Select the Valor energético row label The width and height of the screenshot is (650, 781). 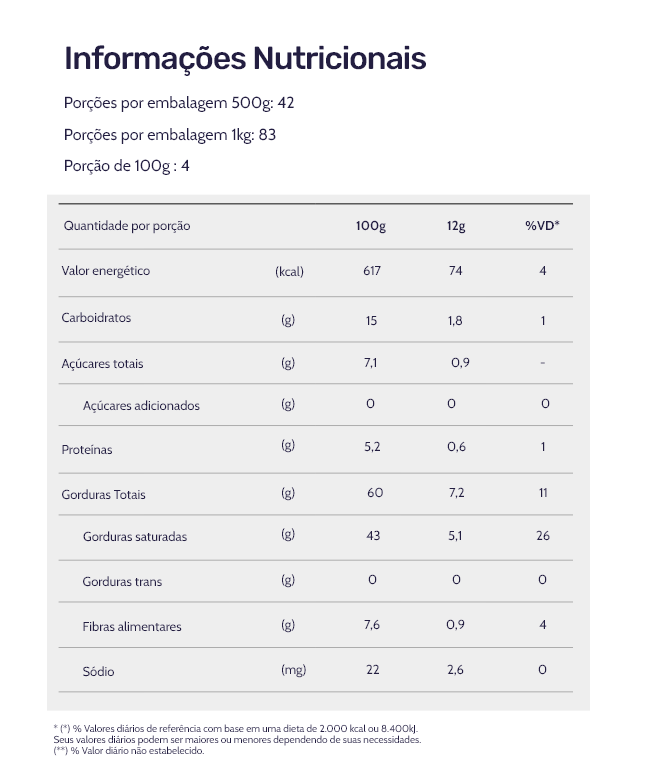[x=106, y=271]
